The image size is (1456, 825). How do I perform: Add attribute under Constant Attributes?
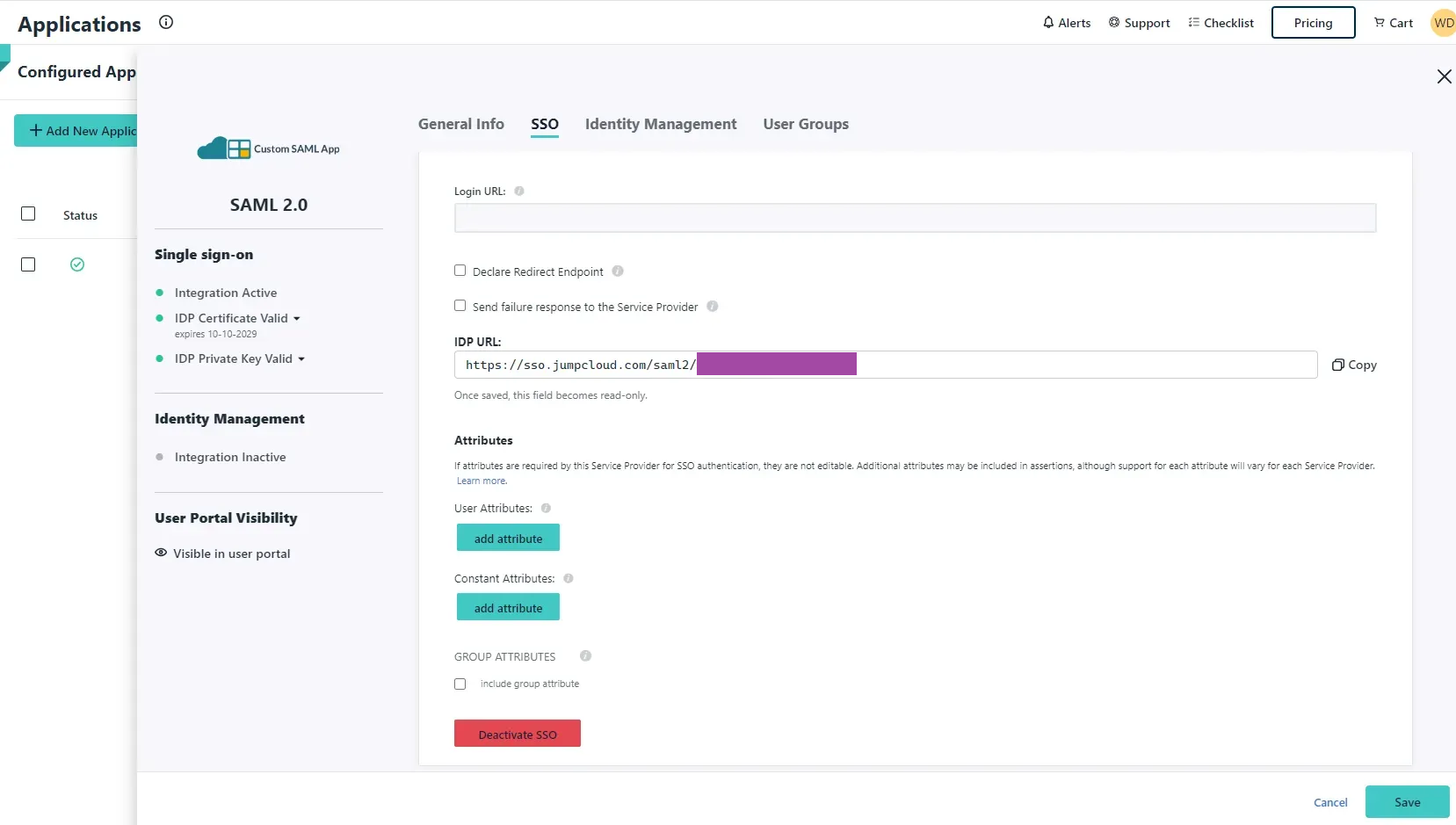(508, 607)
